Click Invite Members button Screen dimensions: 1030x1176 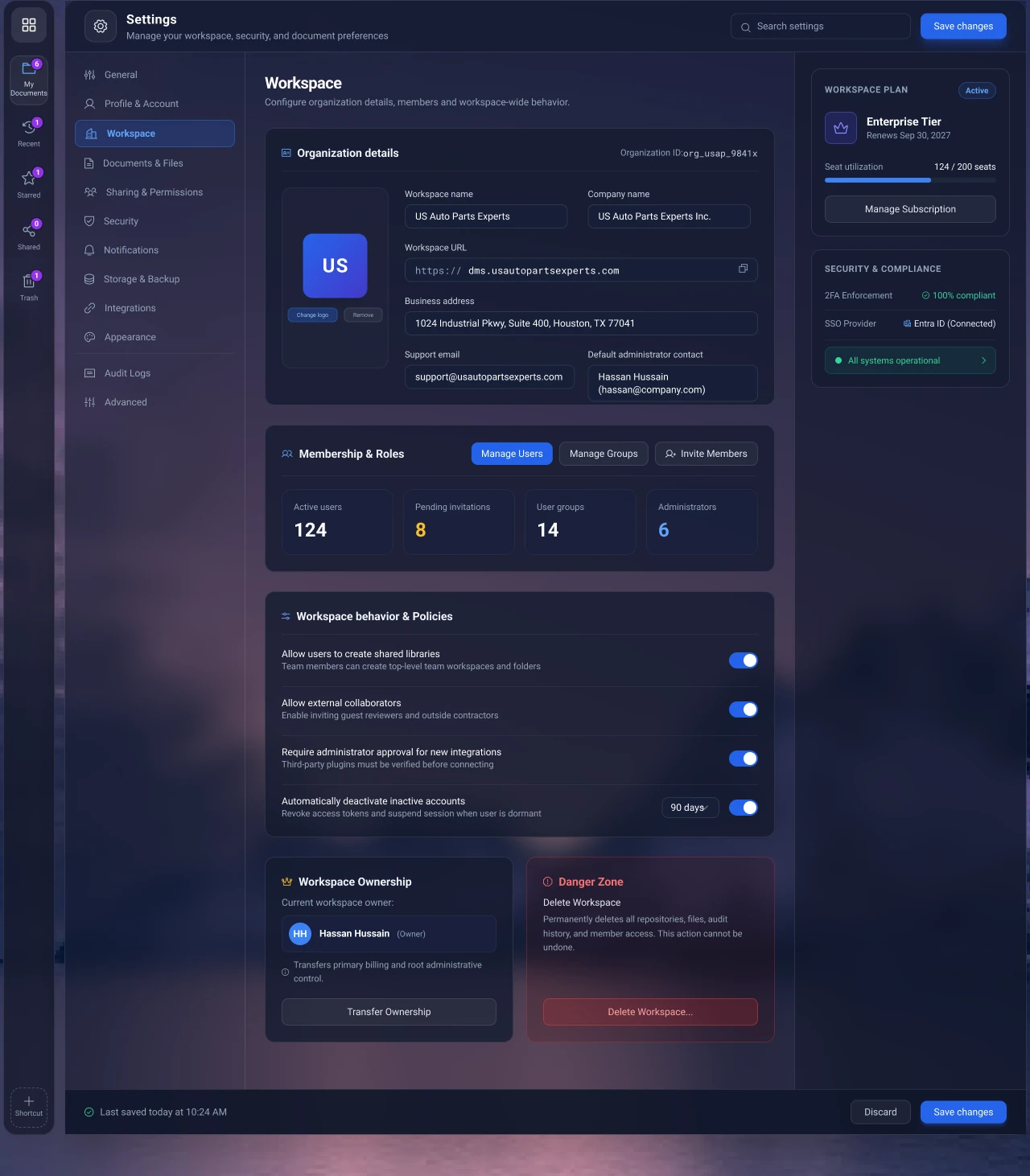pos(707,454)
